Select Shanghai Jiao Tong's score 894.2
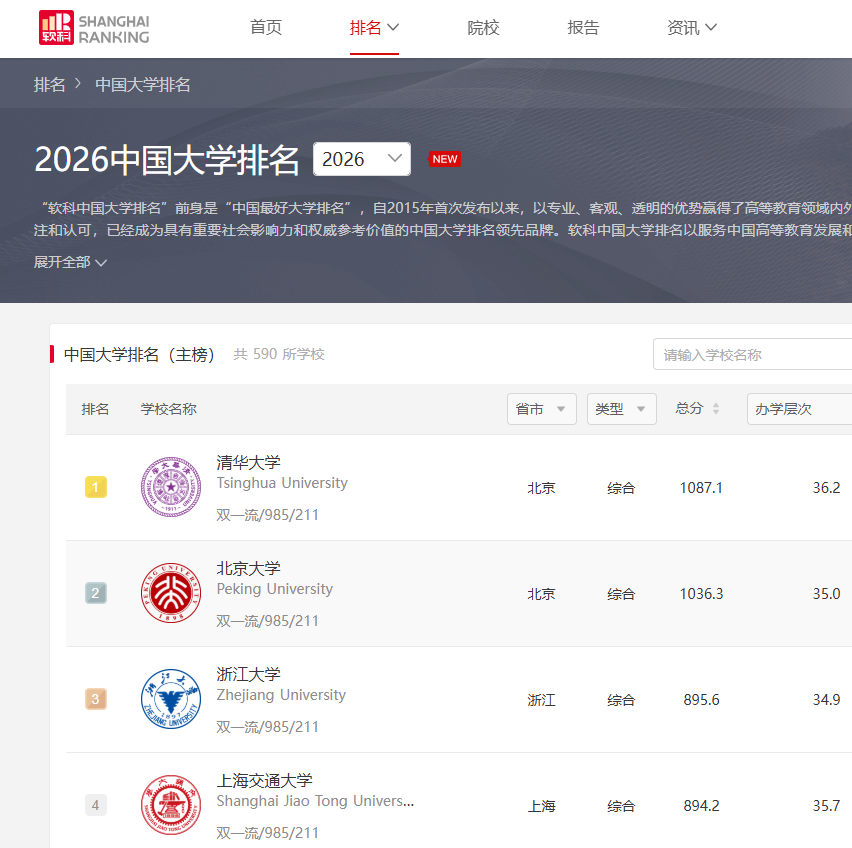Viewport: 852px width, 848px height. click(701, 806)
